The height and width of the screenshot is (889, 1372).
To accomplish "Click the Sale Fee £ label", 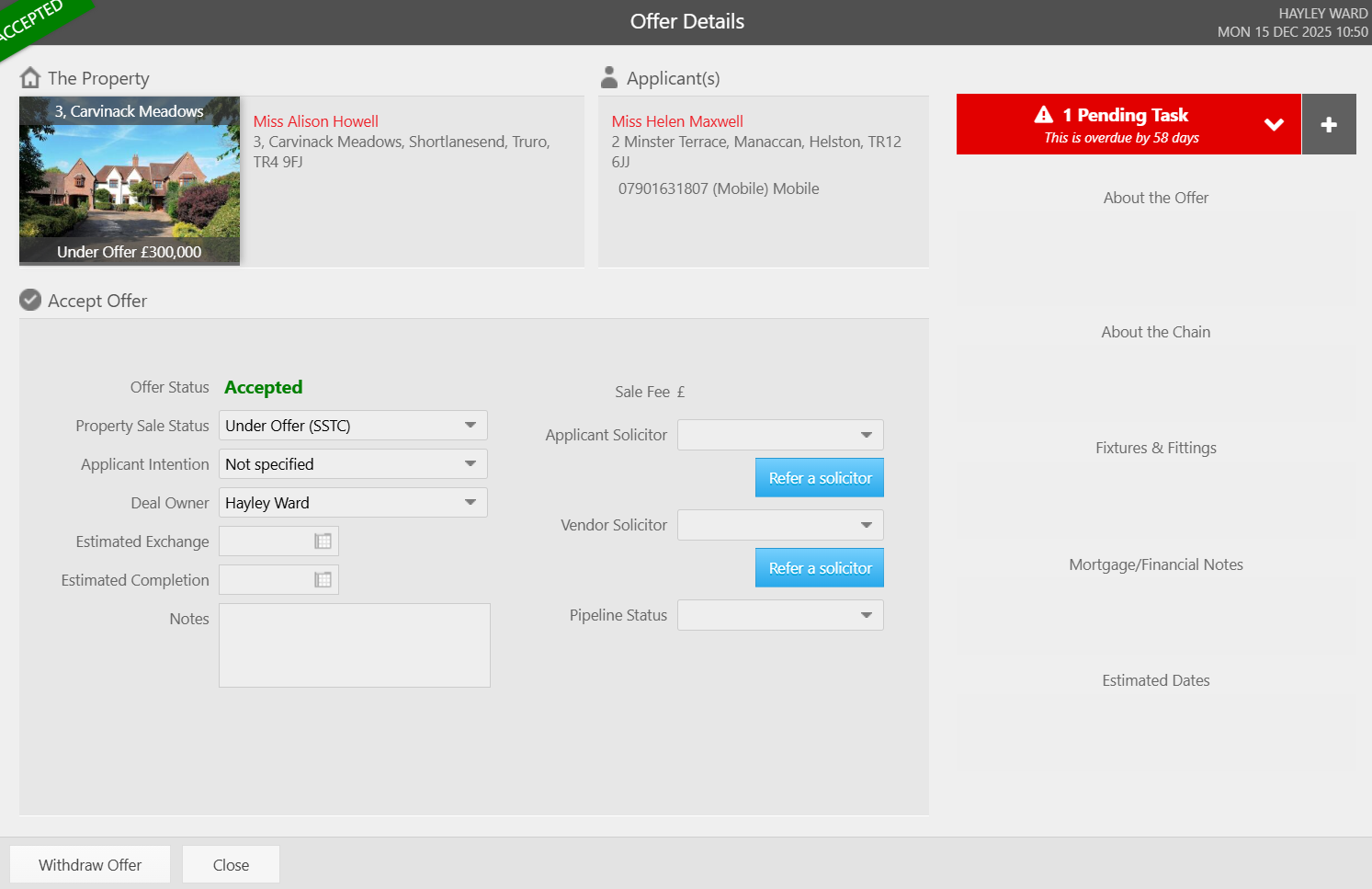I will coord(650,392).
